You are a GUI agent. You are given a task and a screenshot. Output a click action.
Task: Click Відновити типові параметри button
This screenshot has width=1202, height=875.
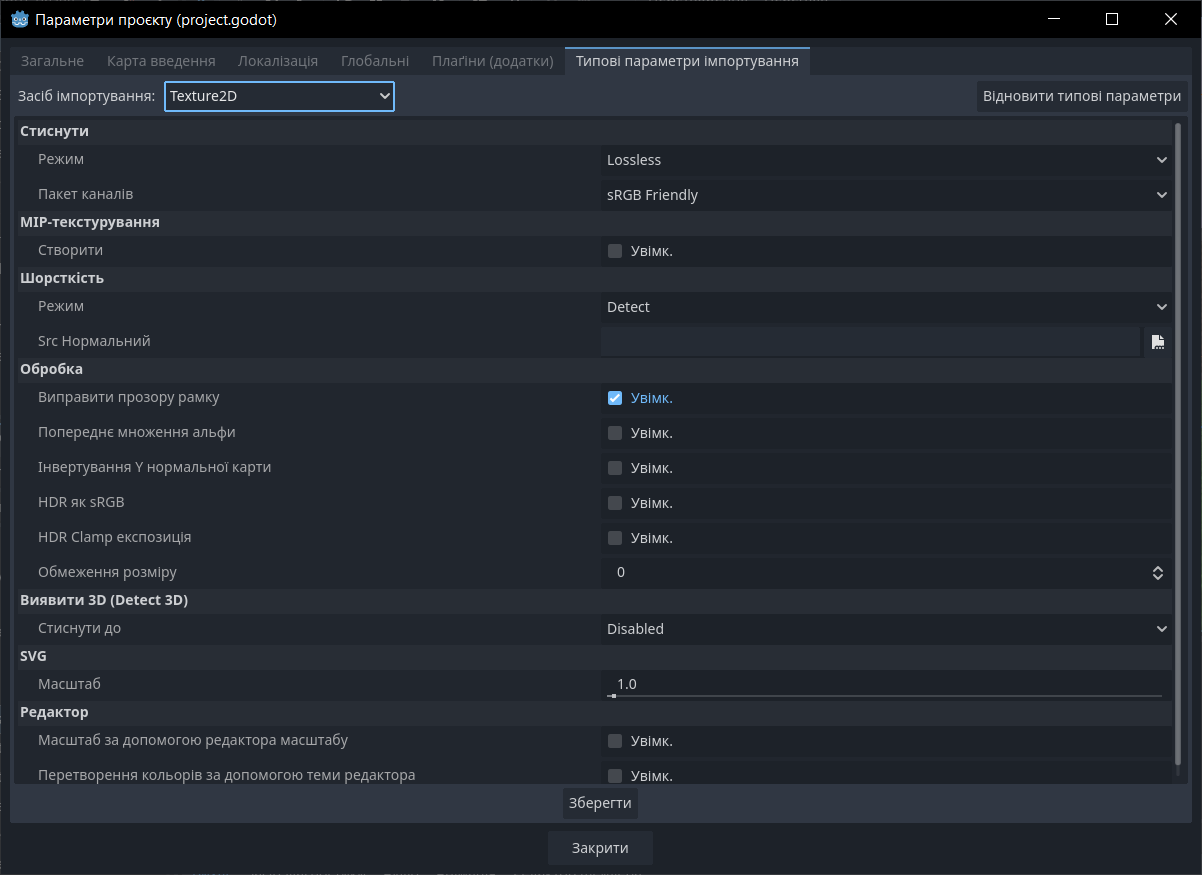click(1081, 97)
